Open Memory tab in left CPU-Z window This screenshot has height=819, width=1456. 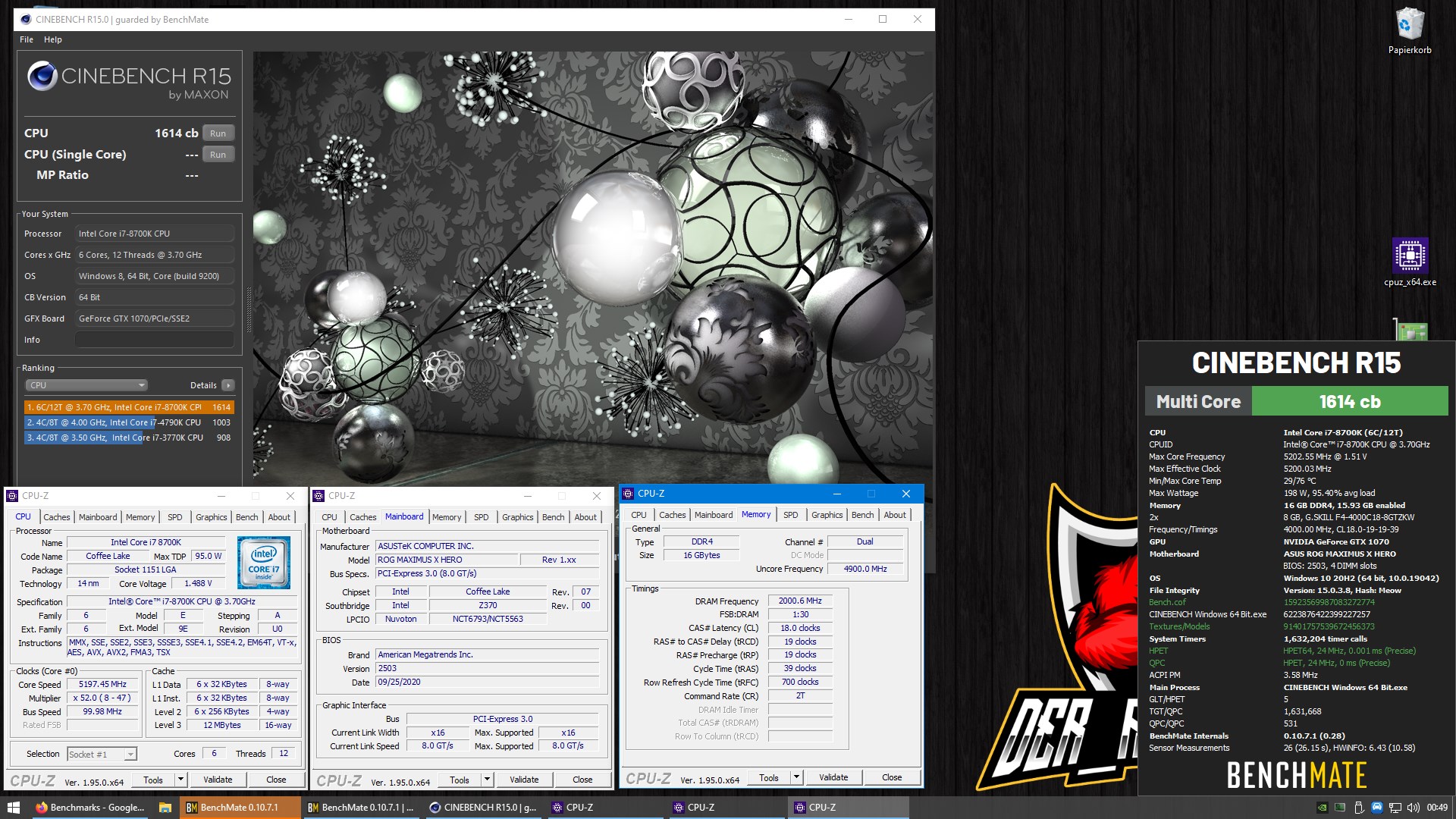pyautogui.click(x=140, y=517)
